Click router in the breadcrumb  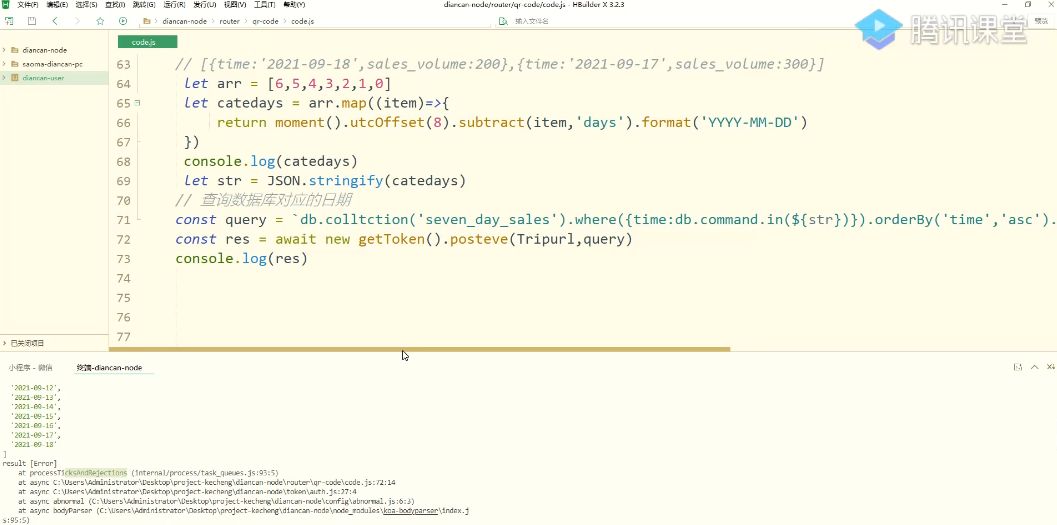(x=229, y=22)
